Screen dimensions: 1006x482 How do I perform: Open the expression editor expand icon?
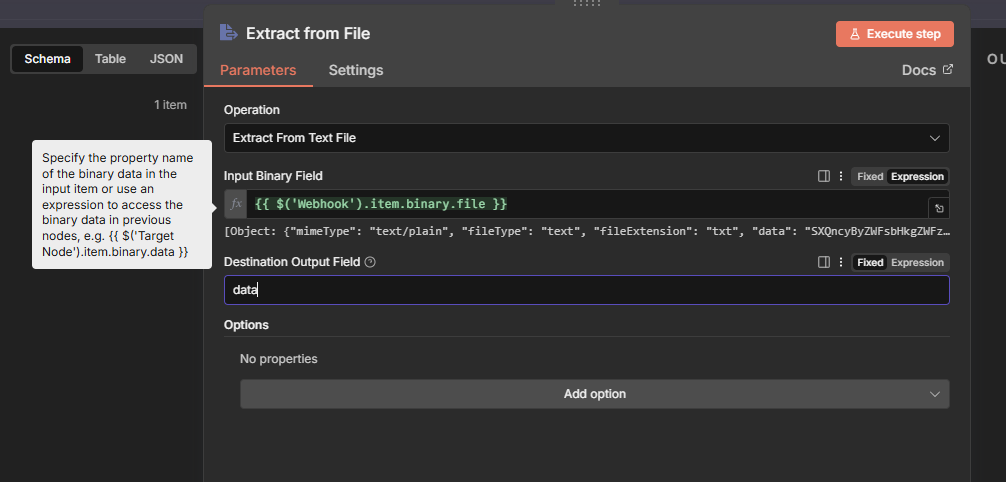(938, 208)
